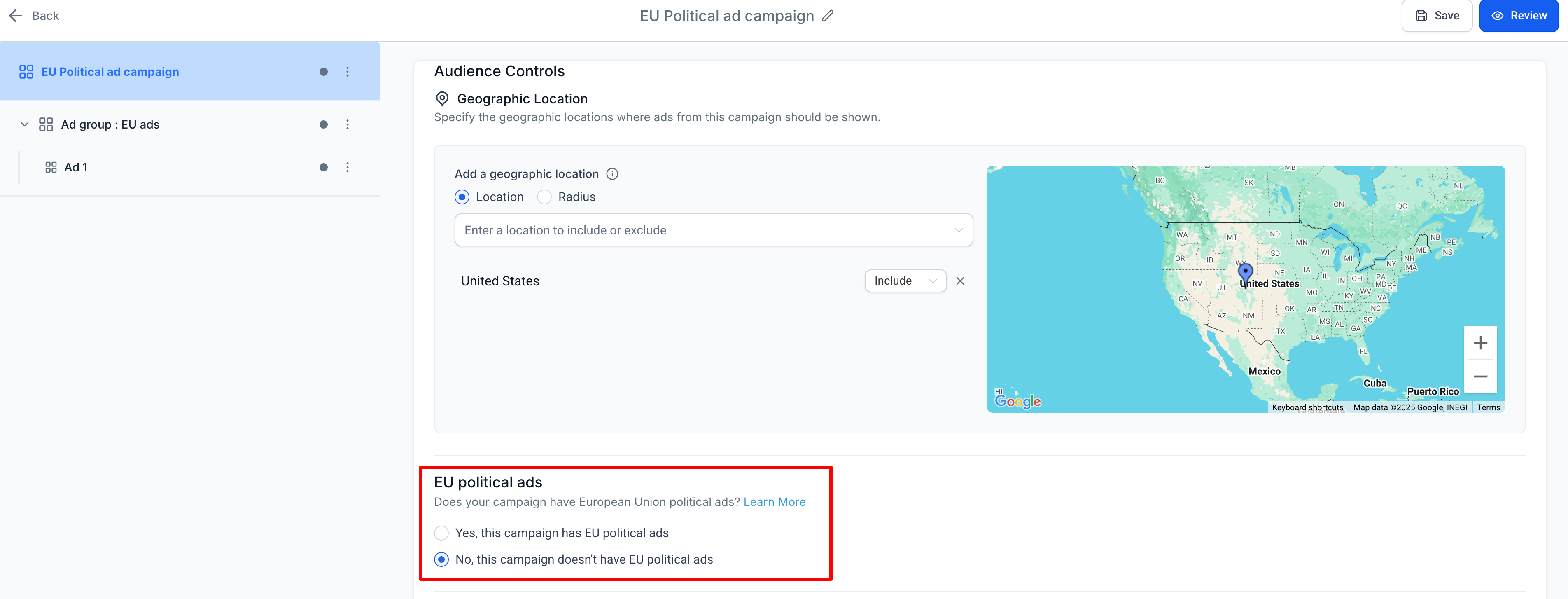Open three-dot options menu for Ad 1
The width and height of the screenshot is (1568, 599).
pos(348,167)
